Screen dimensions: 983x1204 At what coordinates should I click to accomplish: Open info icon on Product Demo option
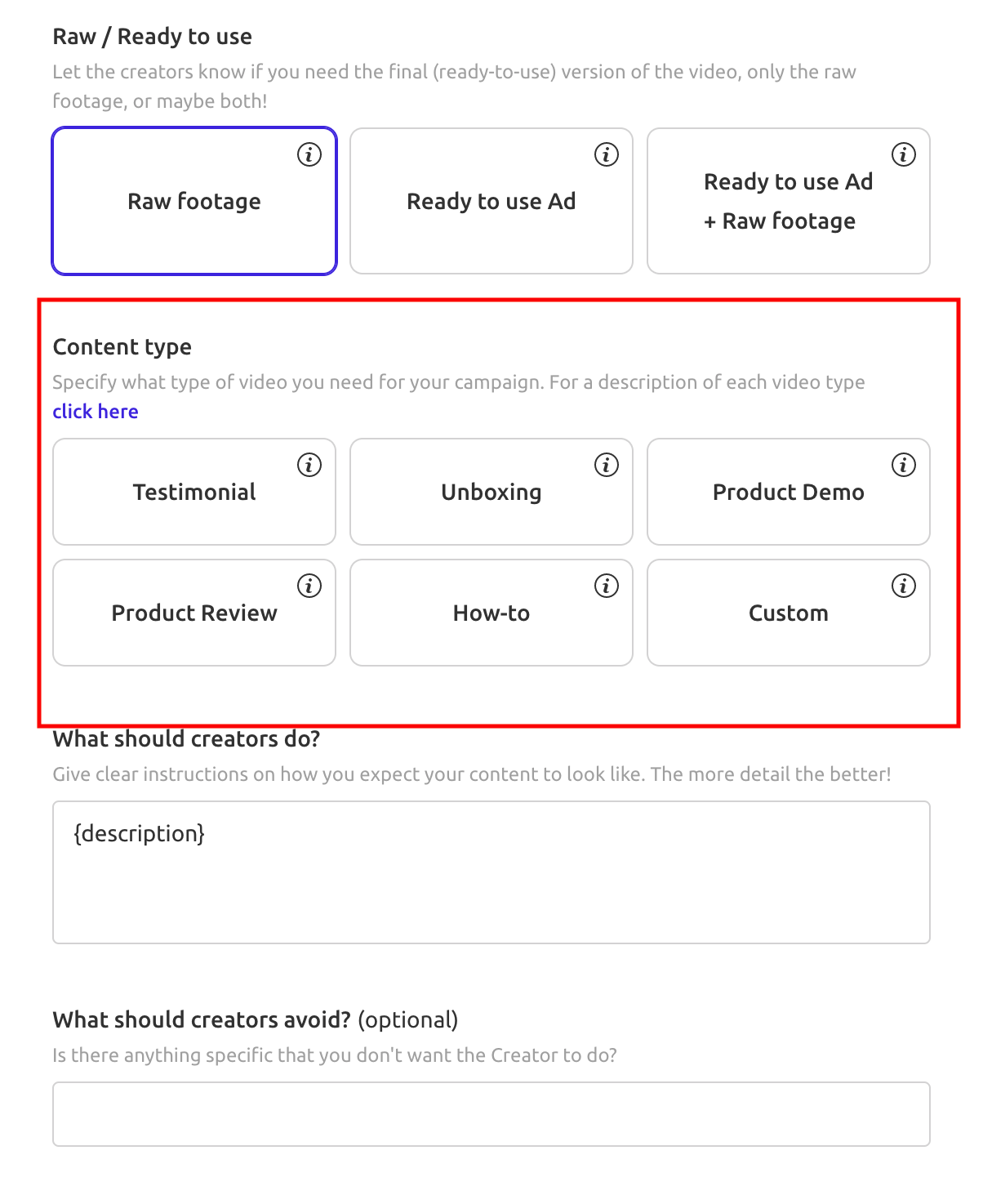coord(904,465)
